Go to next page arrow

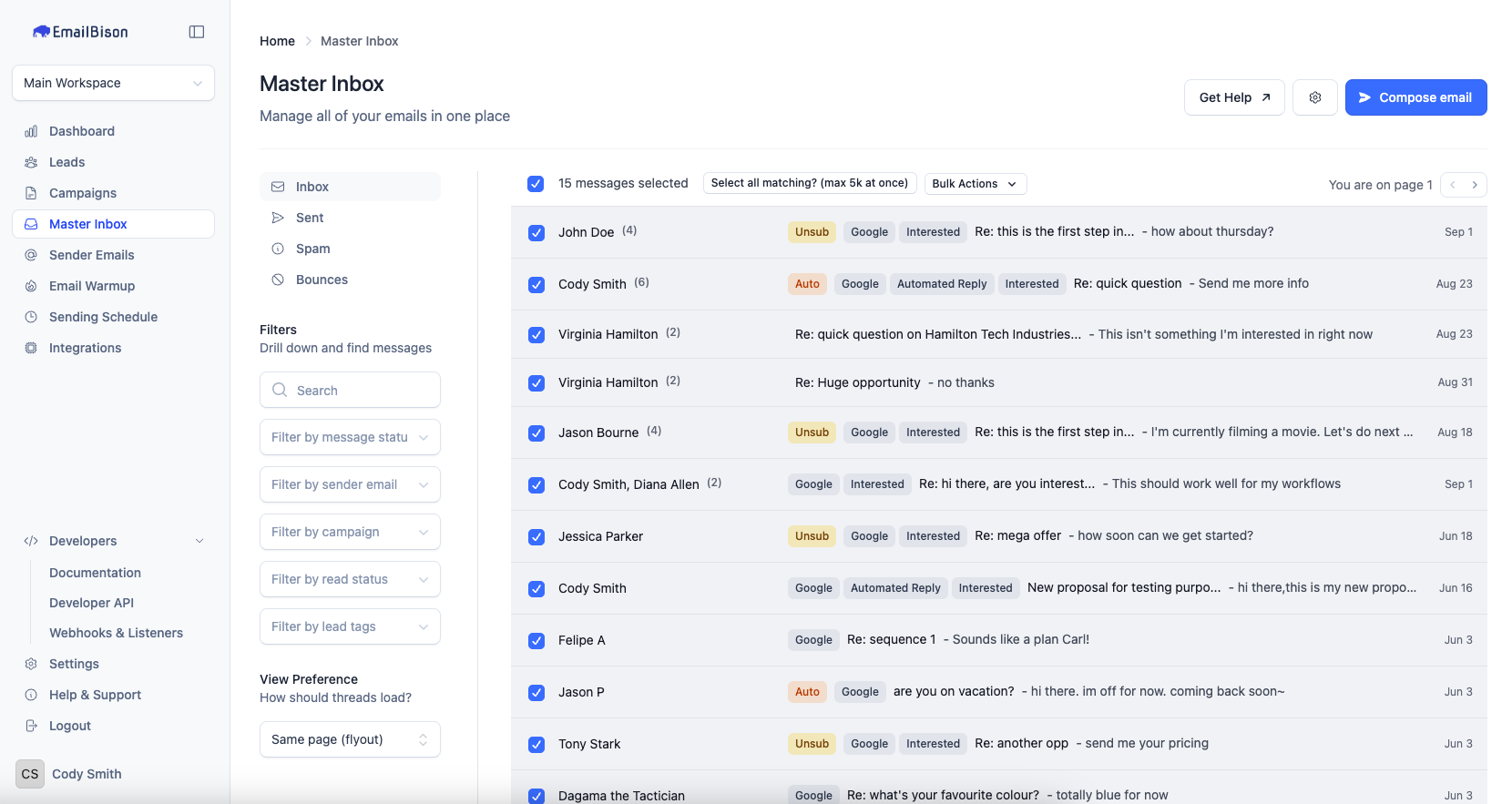click(1475, 185)
